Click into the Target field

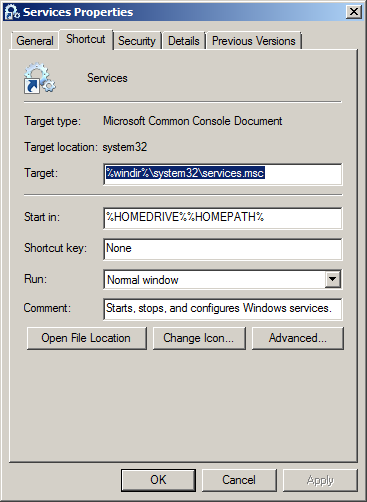pos(223,174)
